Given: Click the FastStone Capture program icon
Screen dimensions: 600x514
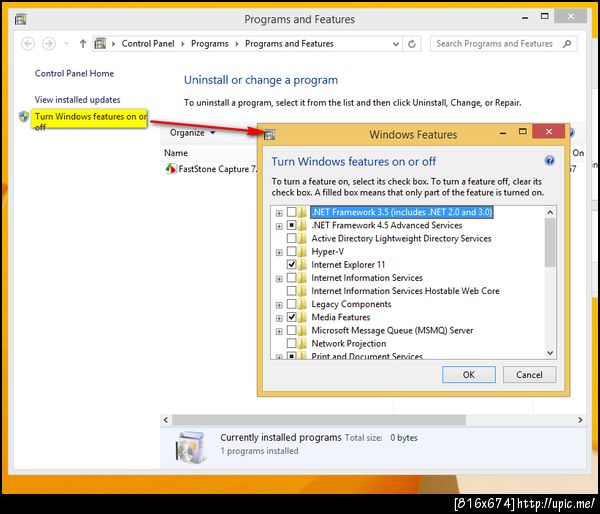Looking at the screenshot, I should [171, 169].
